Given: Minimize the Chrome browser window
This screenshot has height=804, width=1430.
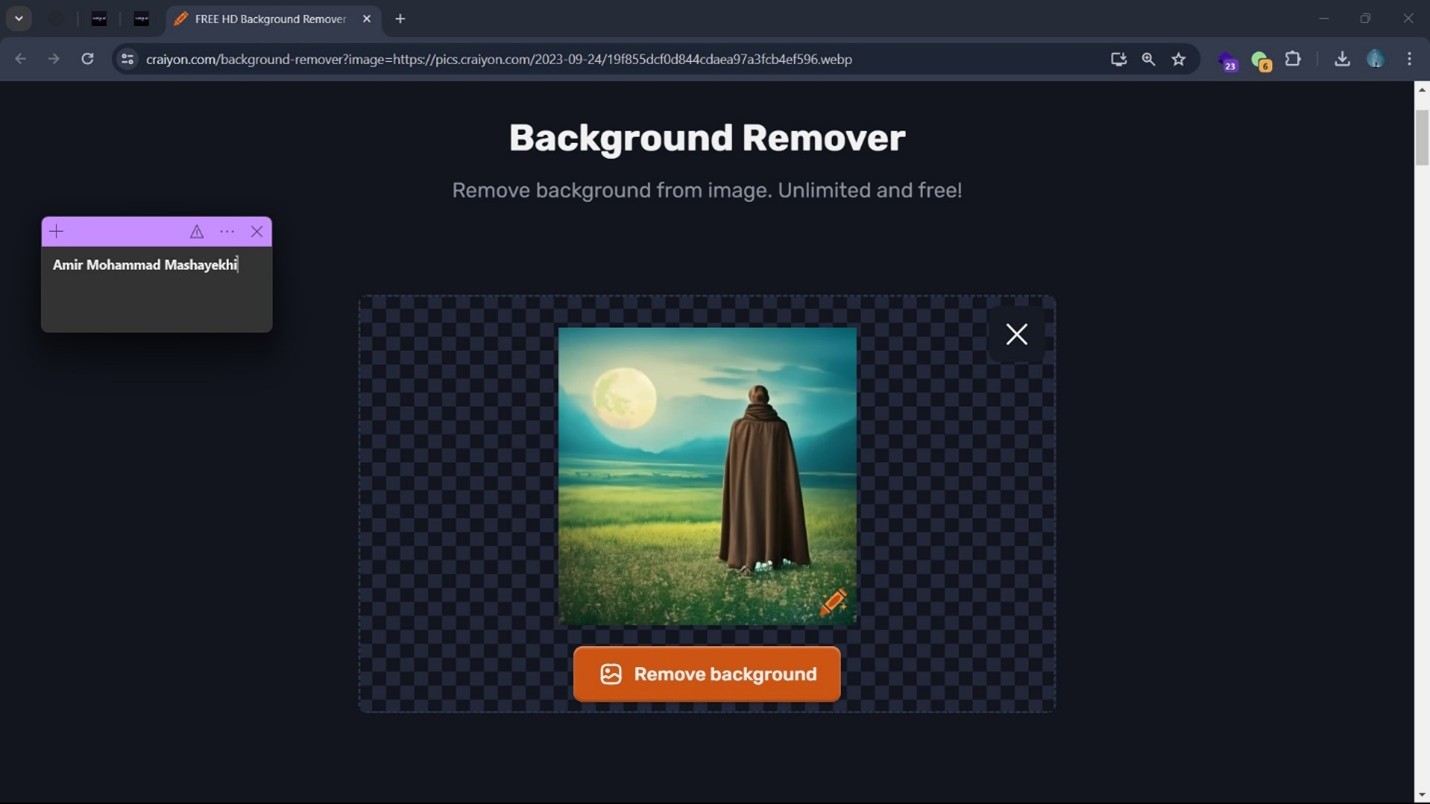Looking at the screenshot, I should 1323,19.
